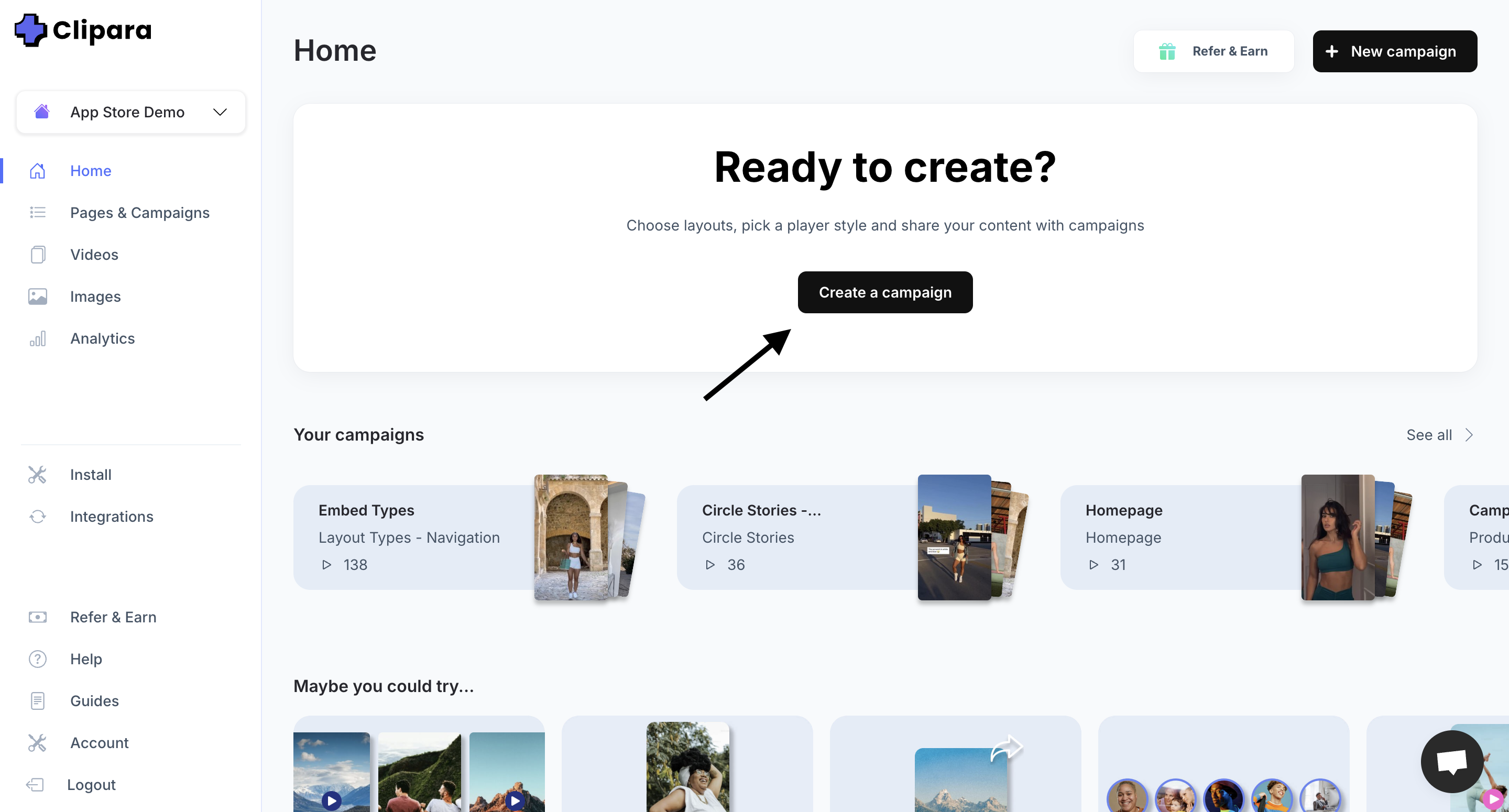This screenshot has width=1509, height=812.
Task: Click the See all chevron arrow
Action: [1469, 435]
